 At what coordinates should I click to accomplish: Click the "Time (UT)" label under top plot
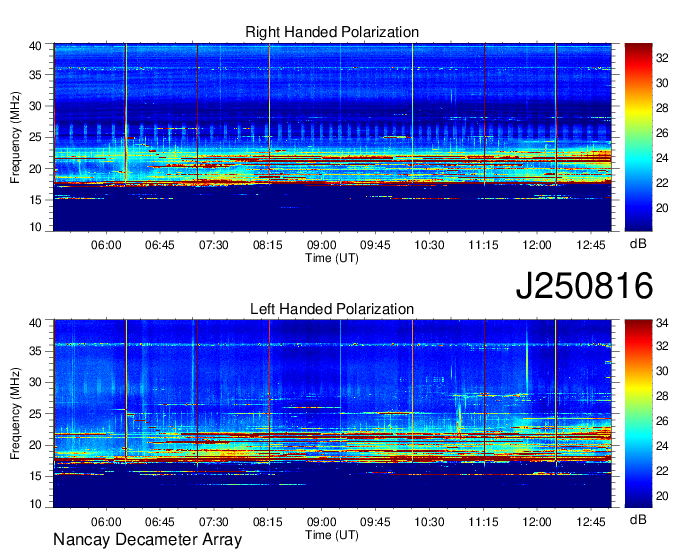332,258
